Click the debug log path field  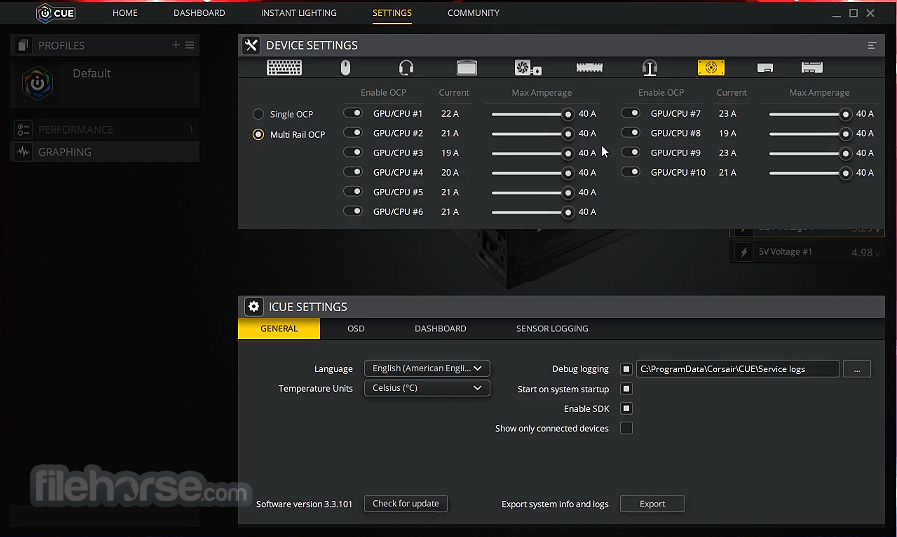737,369
